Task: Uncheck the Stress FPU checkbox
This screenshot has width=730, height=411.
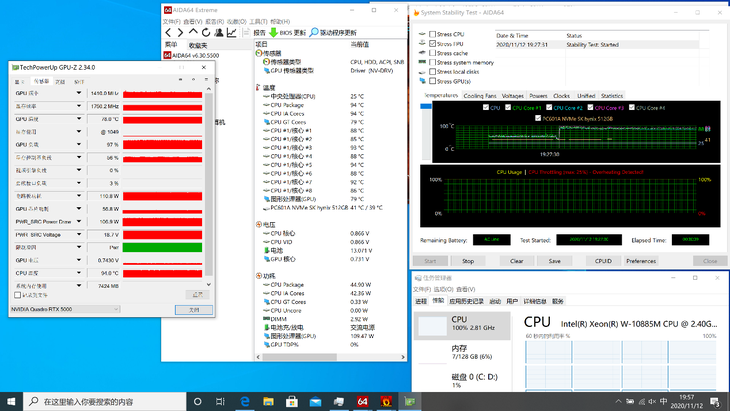Action: click(x=431, y=43)
